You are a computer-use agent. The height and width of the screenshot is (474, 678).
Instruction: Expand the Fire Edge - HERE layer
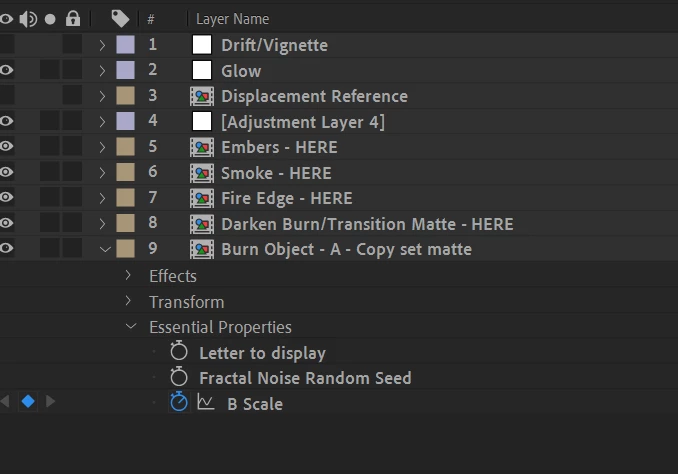click(x=102, y=198)
